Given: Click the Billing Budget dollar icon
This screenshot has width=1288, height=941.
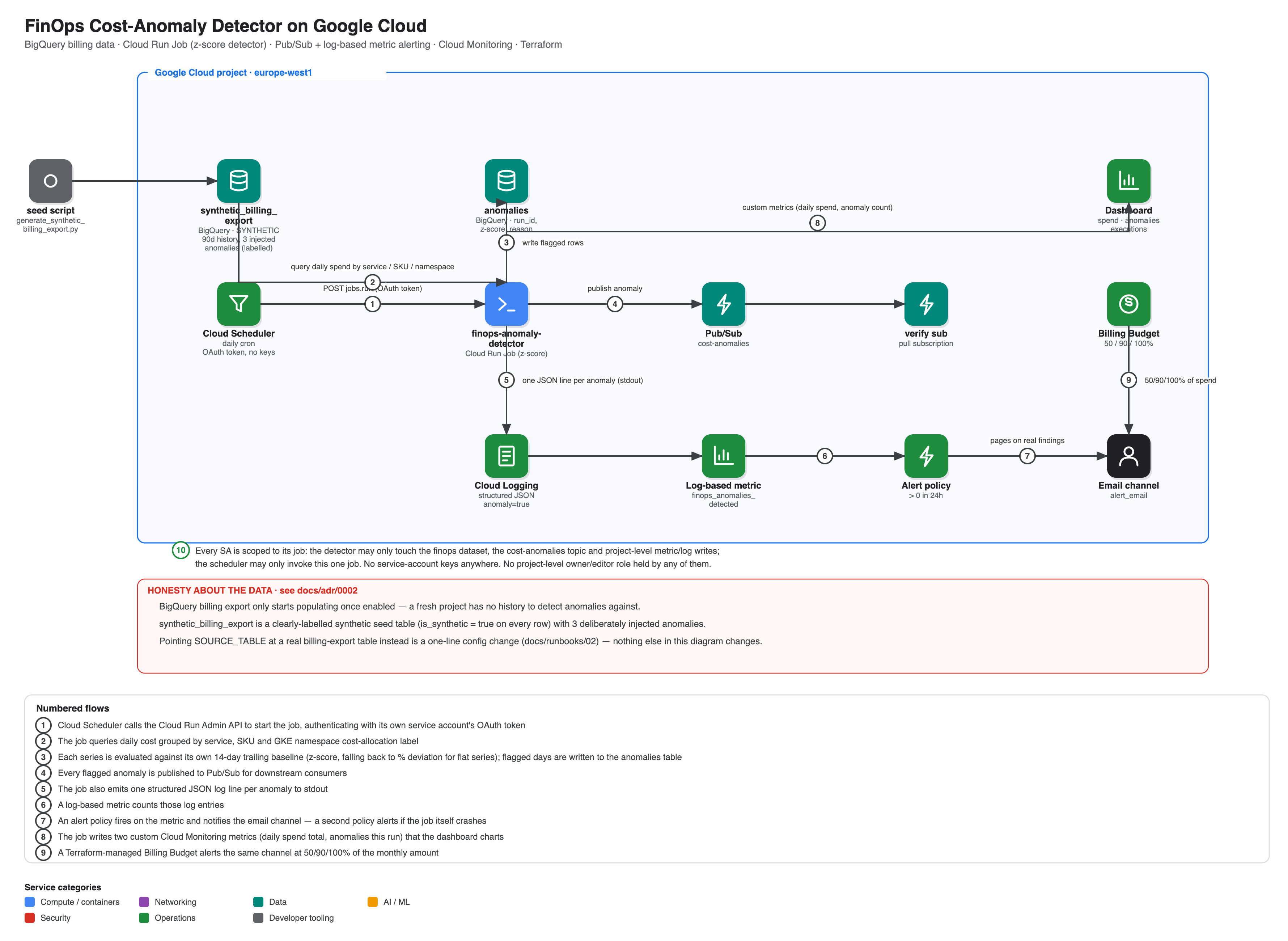Looking at the screenshot, I should (x=1128, y=304).
